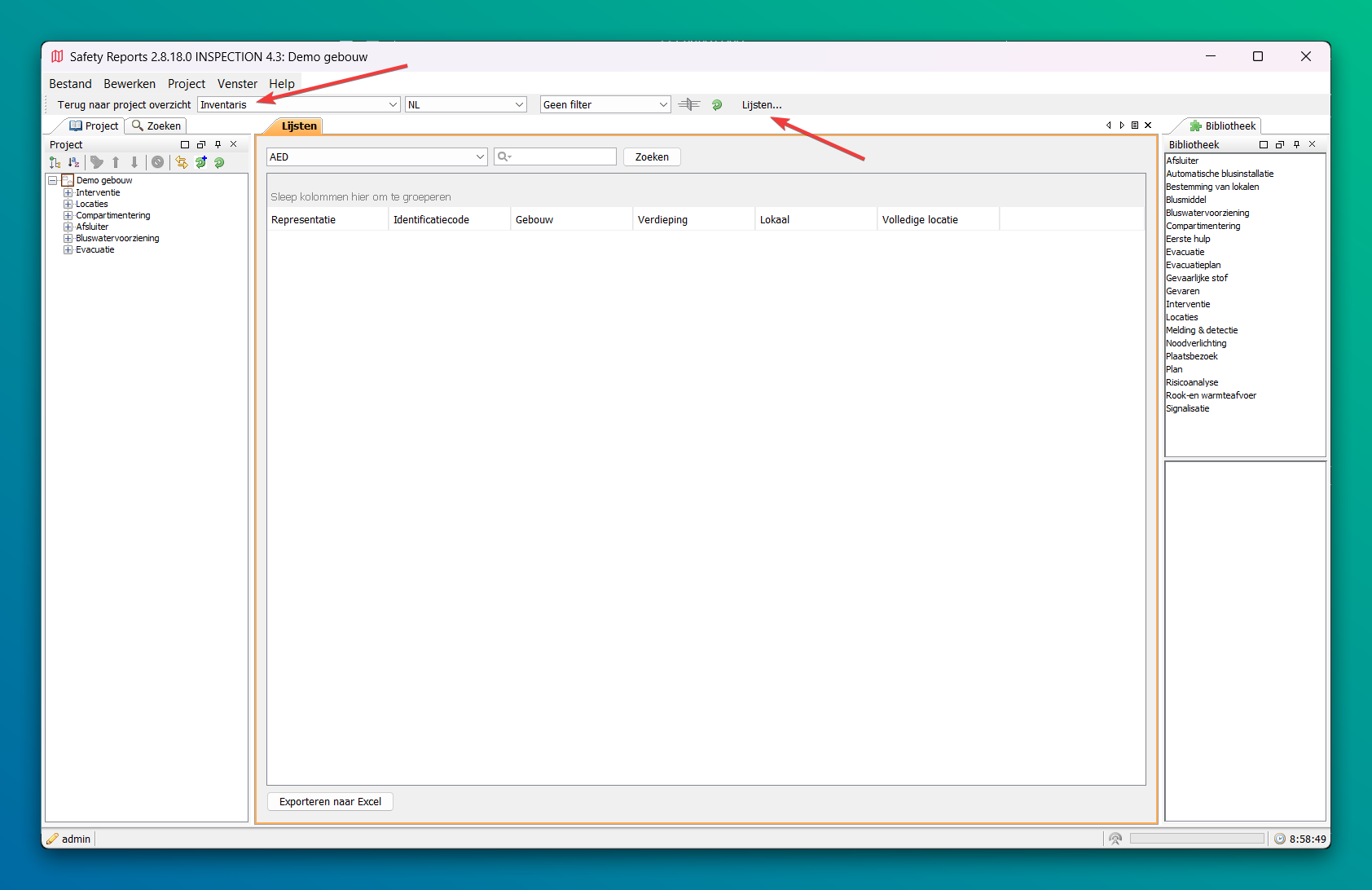The image size is (1372, 890).
Task: Expand the Interventie tree node
Action: tap(68, 193)
